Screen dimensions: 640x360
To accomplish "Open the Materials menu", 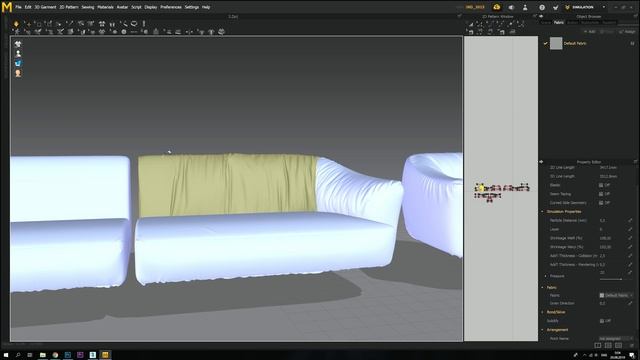I will click(105, 7).
